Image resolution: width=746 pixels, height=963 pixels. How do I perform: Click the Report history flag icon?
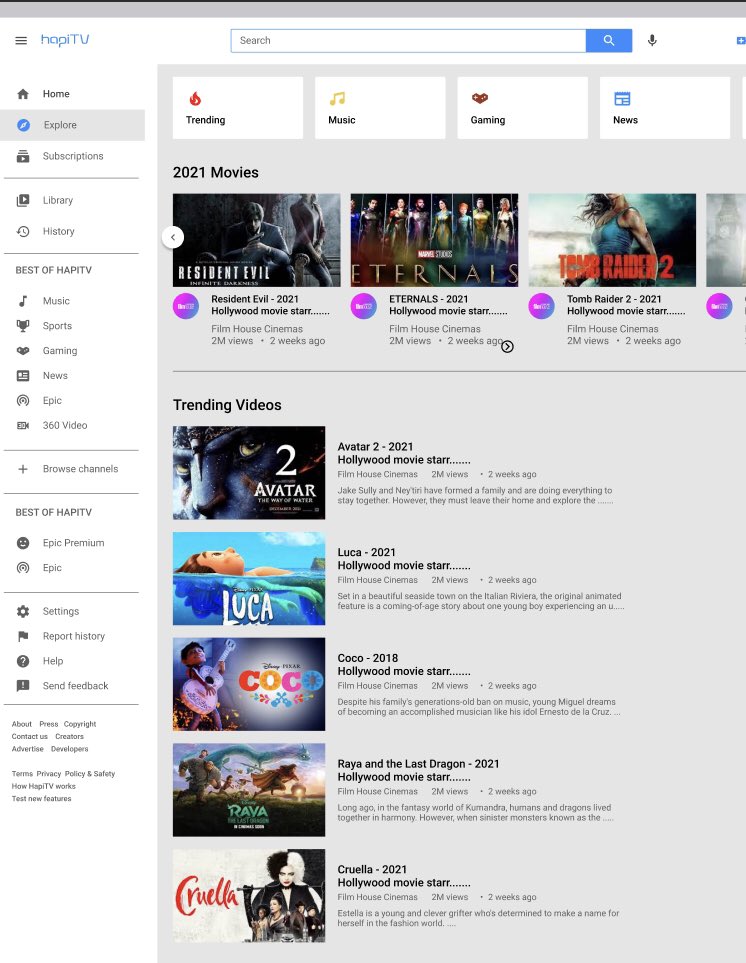point(23,636)
